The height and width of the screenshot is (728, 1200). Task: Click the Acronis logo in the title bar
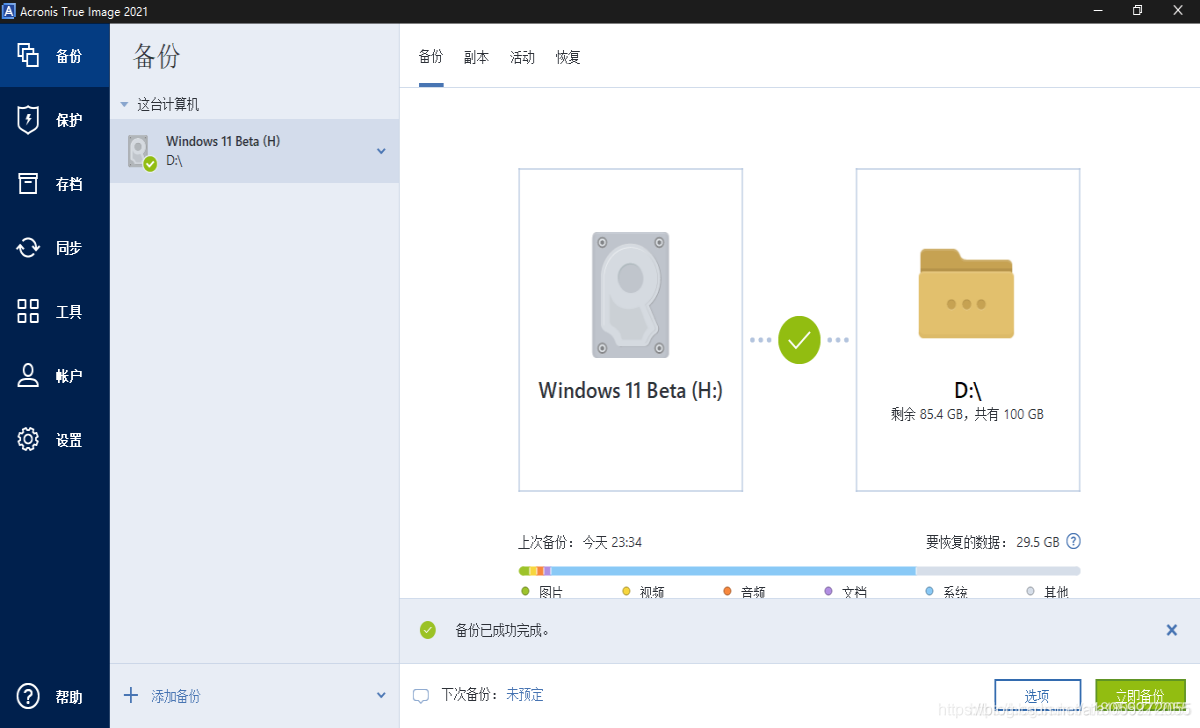(9, 10)
